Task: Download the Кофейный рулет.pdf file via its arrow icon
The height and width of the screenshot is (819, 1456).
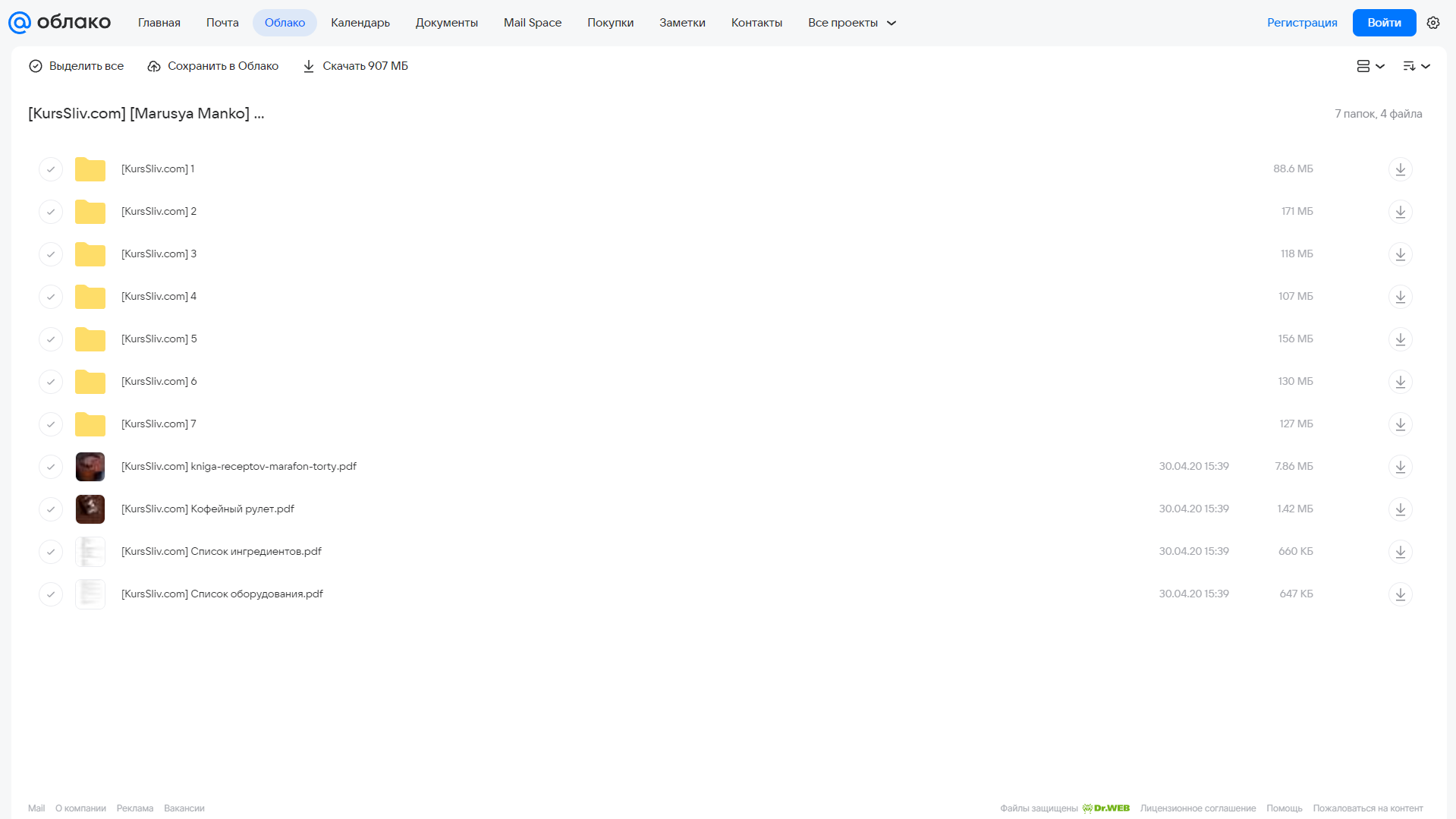Action: 1400,509
